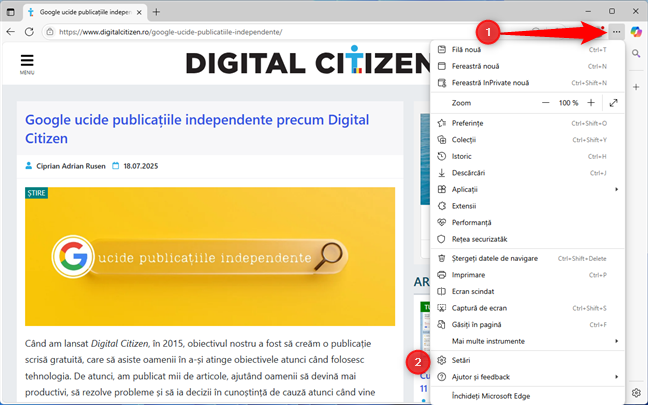
Task: Open Preferințe from the menu
Action: (x=527, y=123)
